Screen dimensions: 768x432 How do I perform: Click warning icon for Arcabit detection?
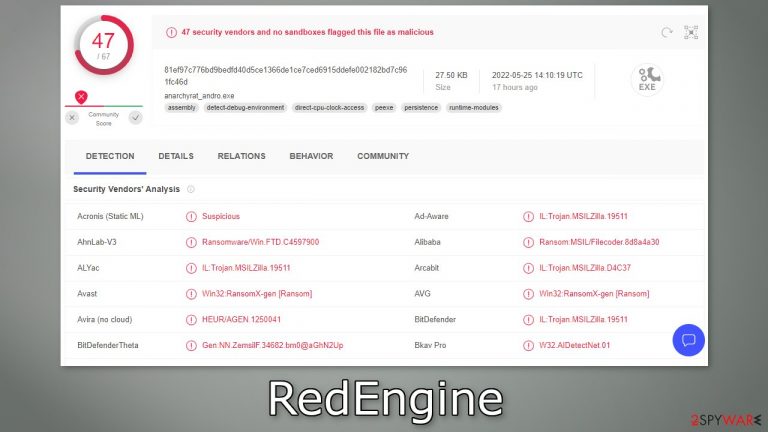tap(528, 268)
